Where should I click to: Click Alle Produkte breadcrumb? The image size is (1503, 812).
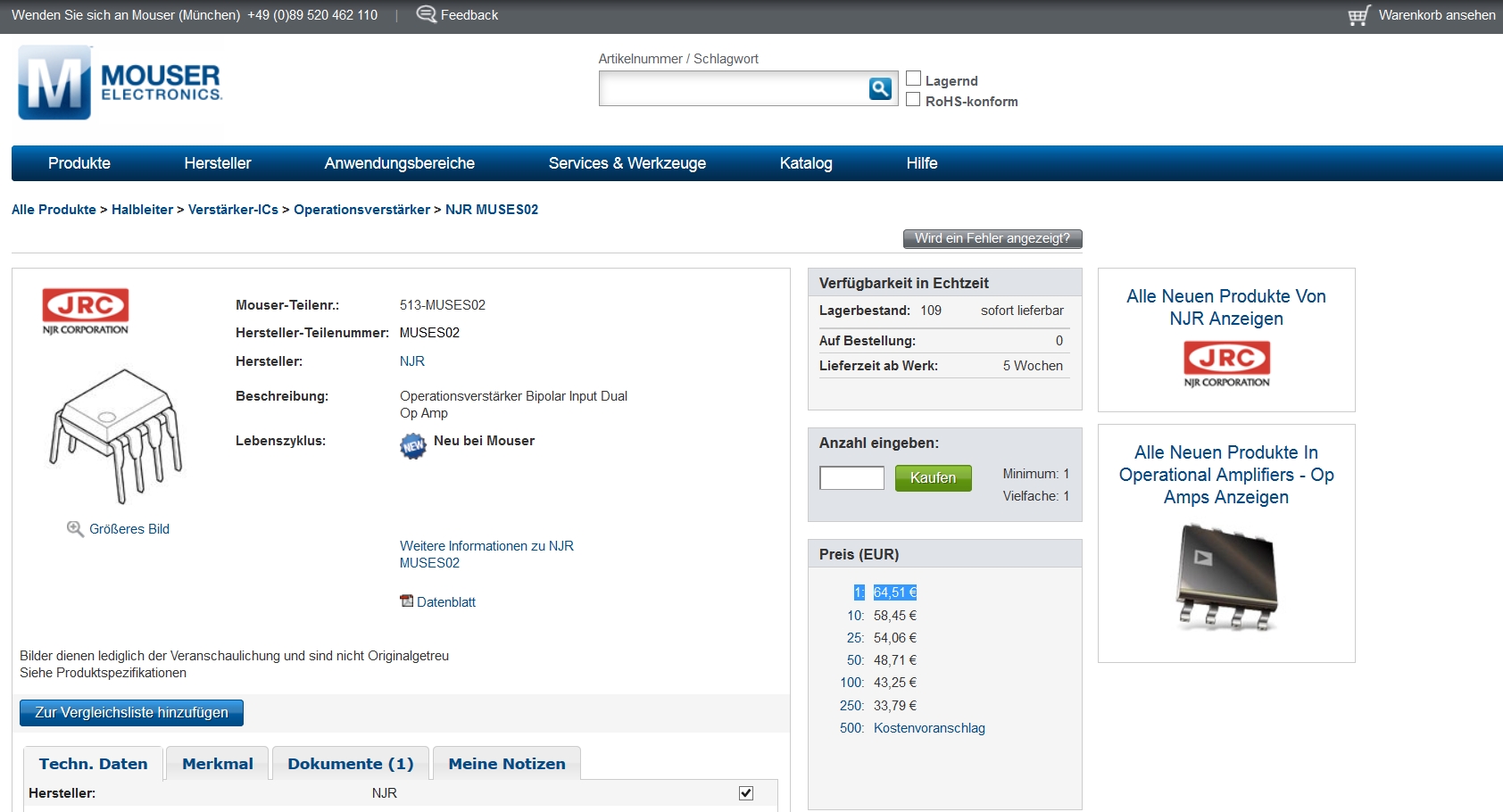(54, 210)
